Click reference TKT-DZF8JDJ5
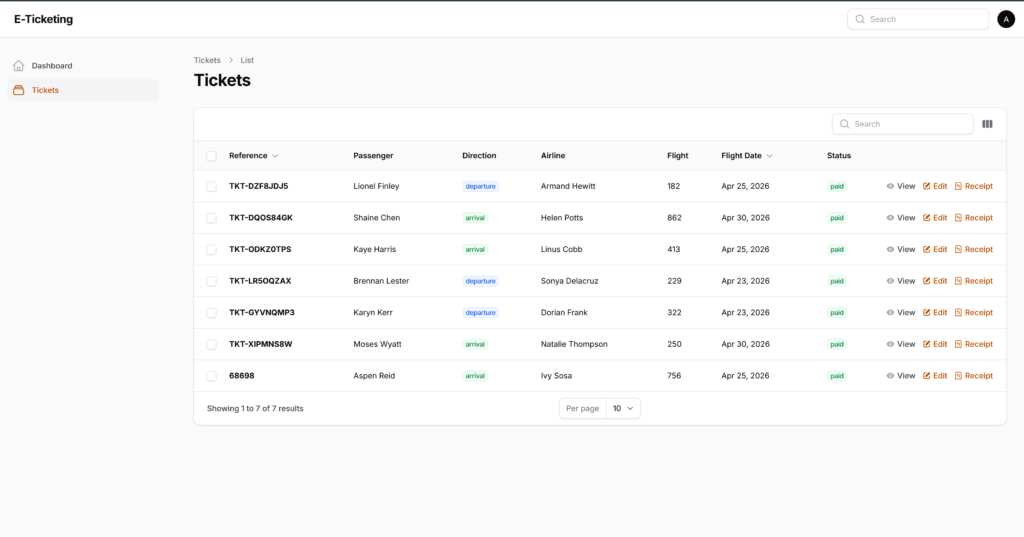Image resolution: width=1024 pixels, height=537 pixels. pos(259,186)
